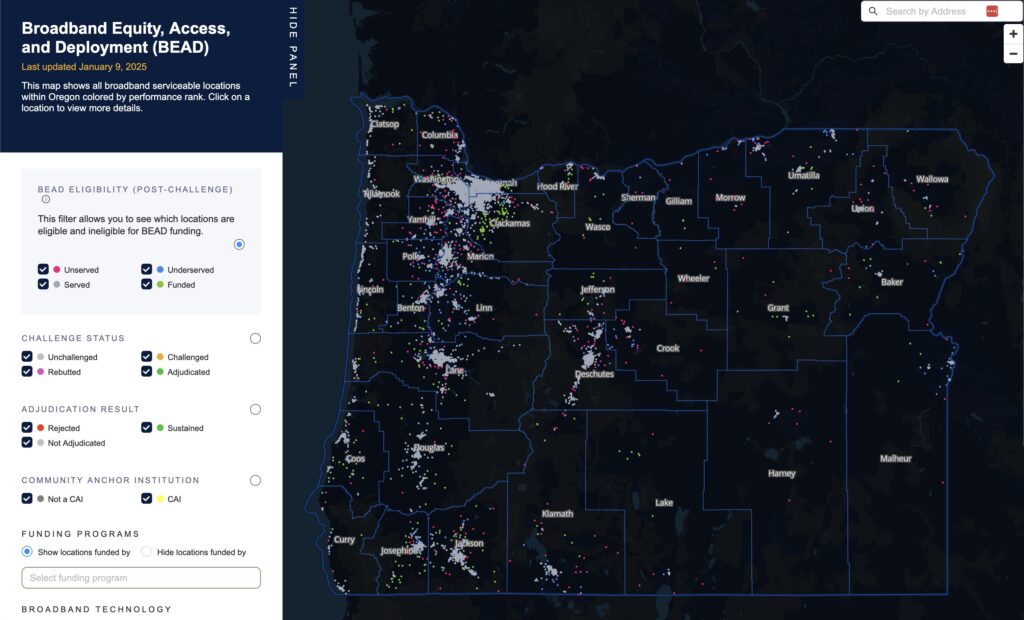
Task: Open the Select funding program dropdown
Action: 140,577
